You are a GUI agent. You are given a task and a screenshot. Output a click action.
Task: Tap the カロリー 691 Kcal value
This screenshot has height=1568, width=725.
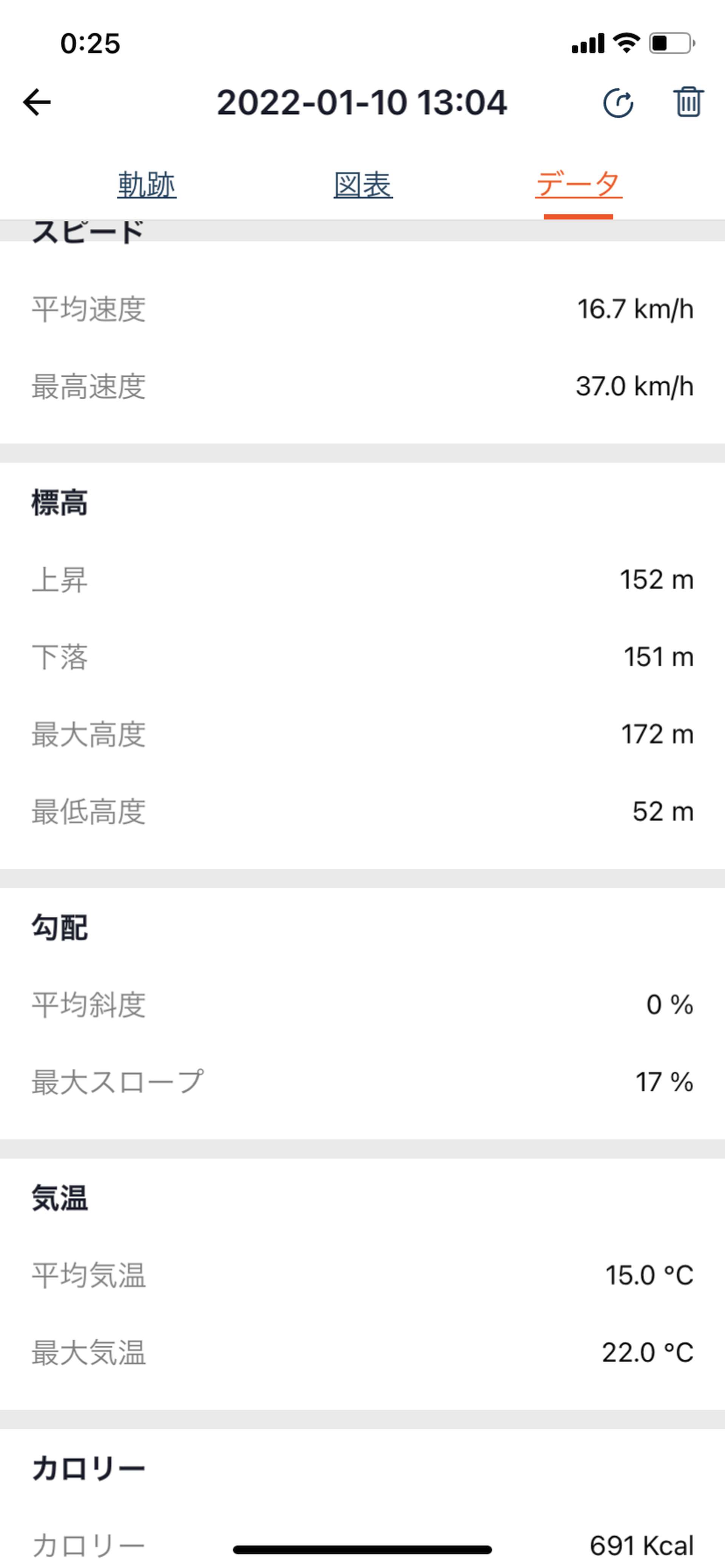click(x=642, y=1545)
